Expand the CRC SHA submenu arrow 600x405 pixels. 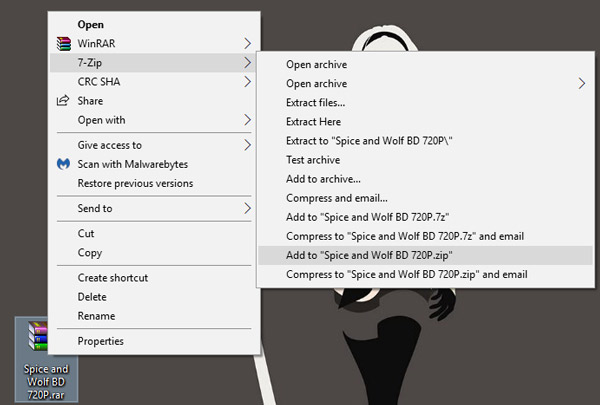(x=248, y=82)
